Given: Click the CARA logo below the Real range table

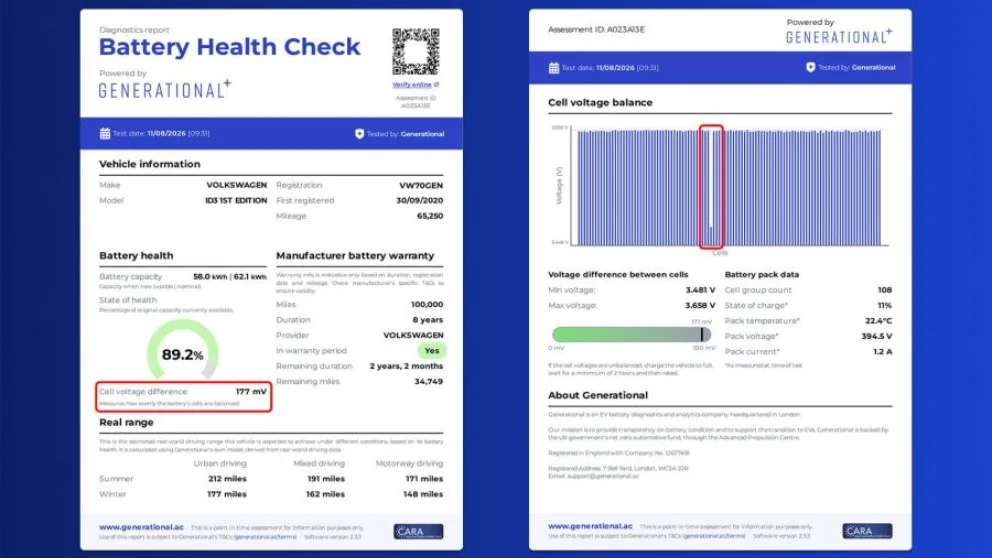Looking at the screenshot, I should point(418,531).
